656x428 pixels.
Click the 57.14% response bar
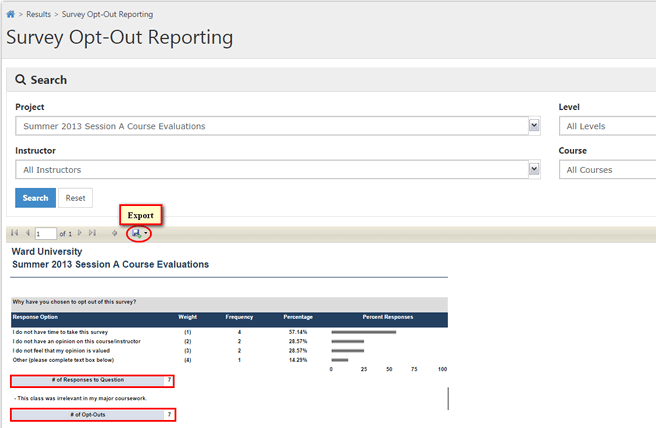coord(364,332)
